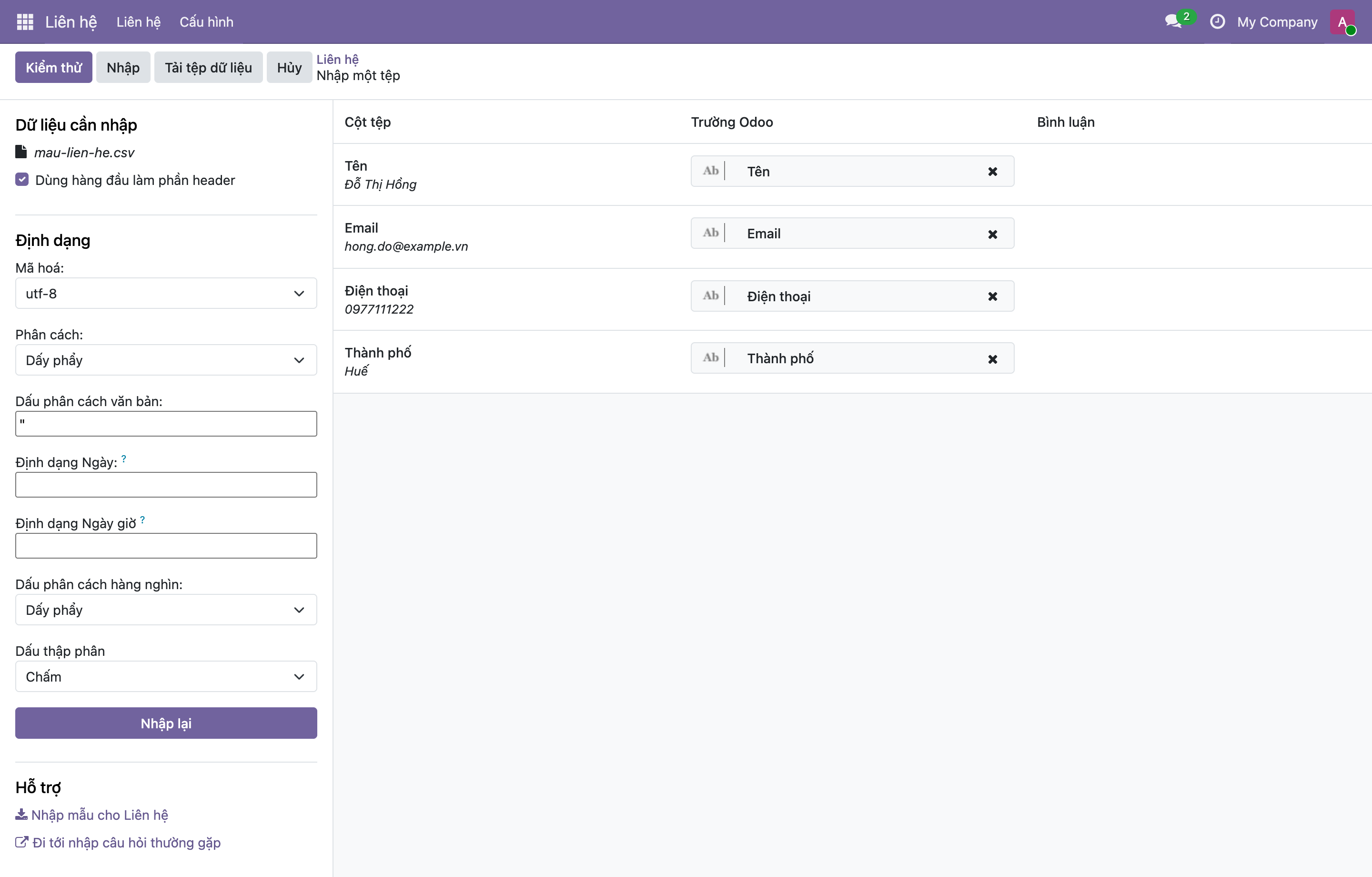Click the Nhập button
The height and width of the screenshot is (877, 1372).
[123, 67]
